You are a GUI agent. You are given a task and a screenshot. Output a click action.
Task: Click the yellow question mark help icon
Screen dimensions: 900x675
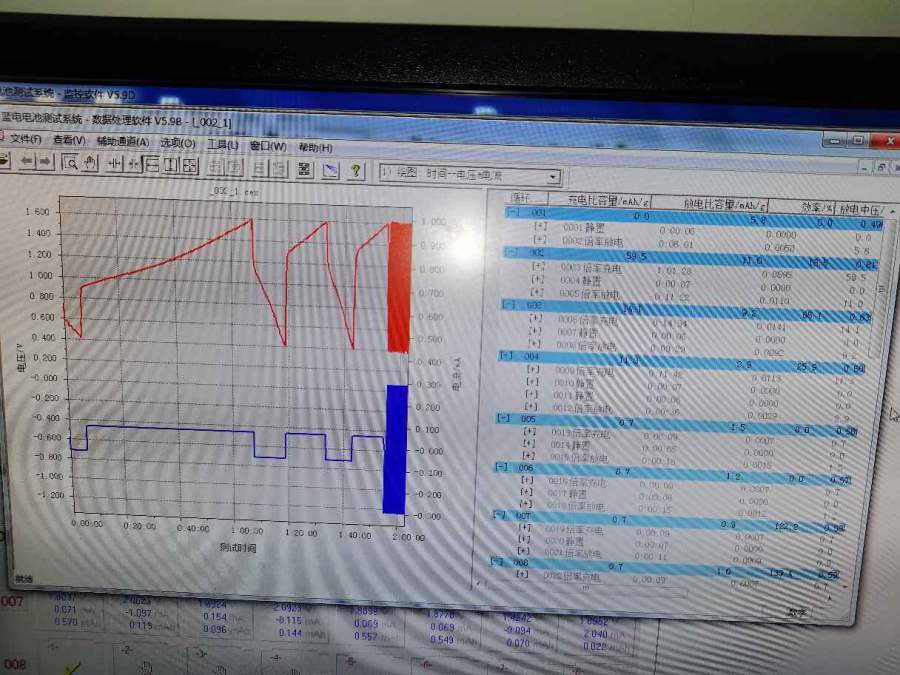[355, 170]
